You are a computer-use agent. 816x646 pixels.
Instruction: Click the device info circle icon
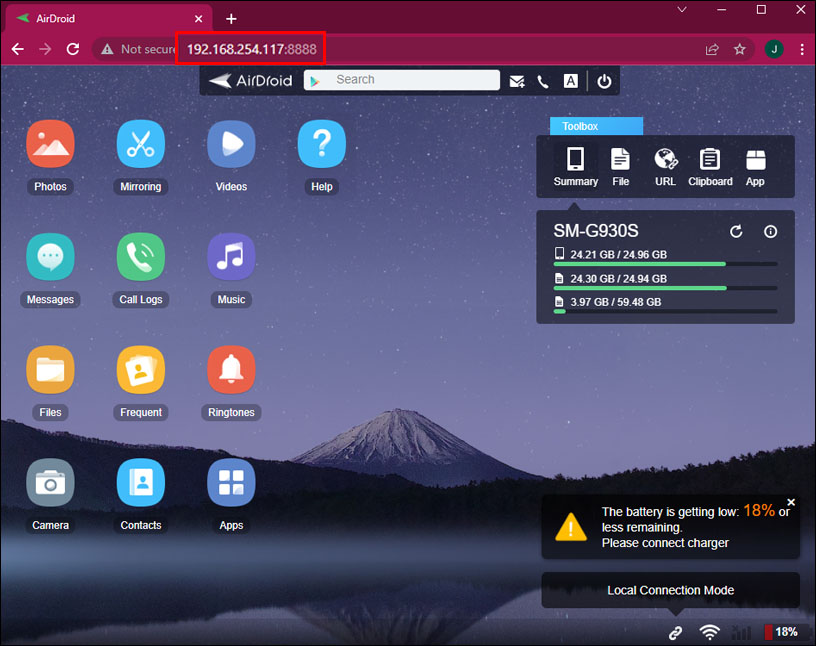pyautogui.click(x=770, y=231)
